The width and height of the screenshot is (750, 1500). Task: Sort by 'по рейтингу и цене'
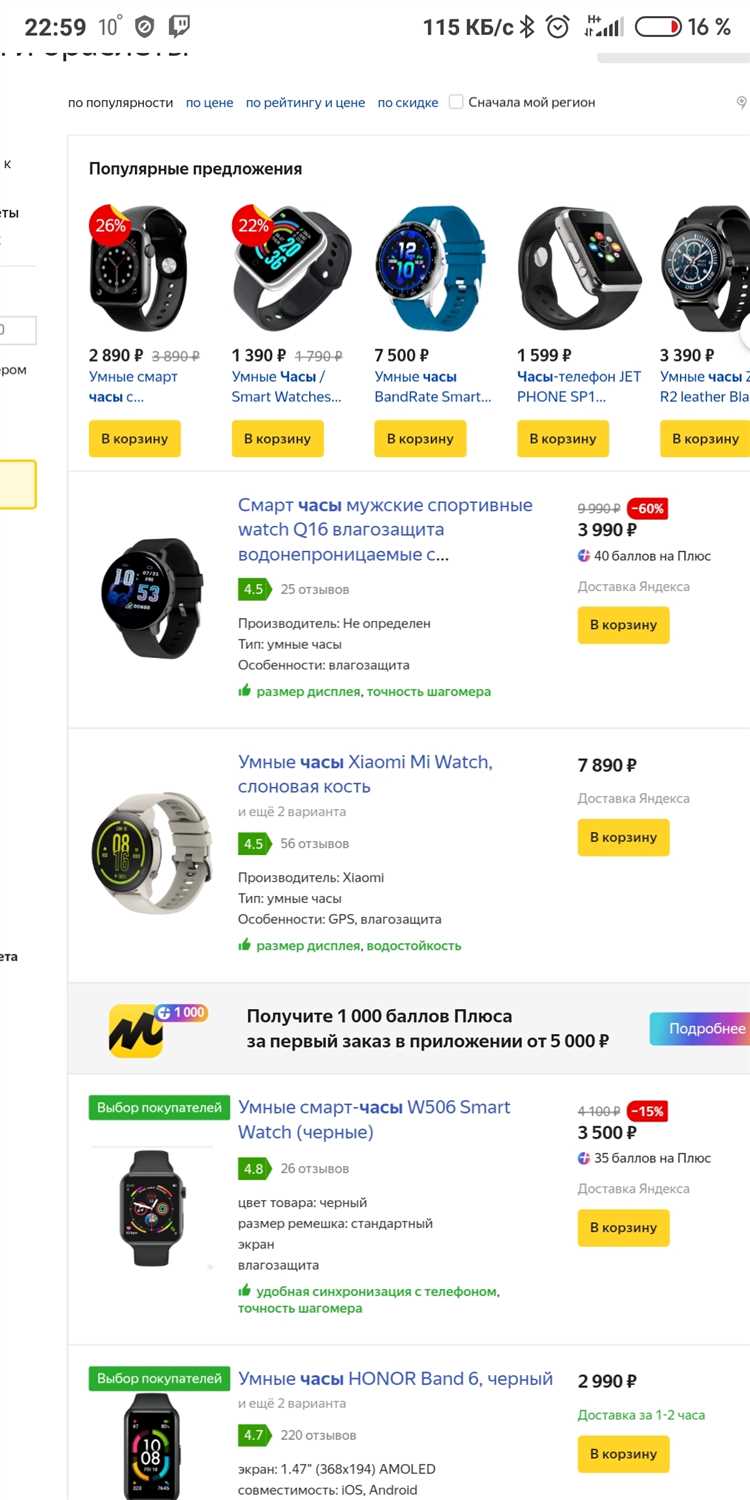click(x=305, y=102)
